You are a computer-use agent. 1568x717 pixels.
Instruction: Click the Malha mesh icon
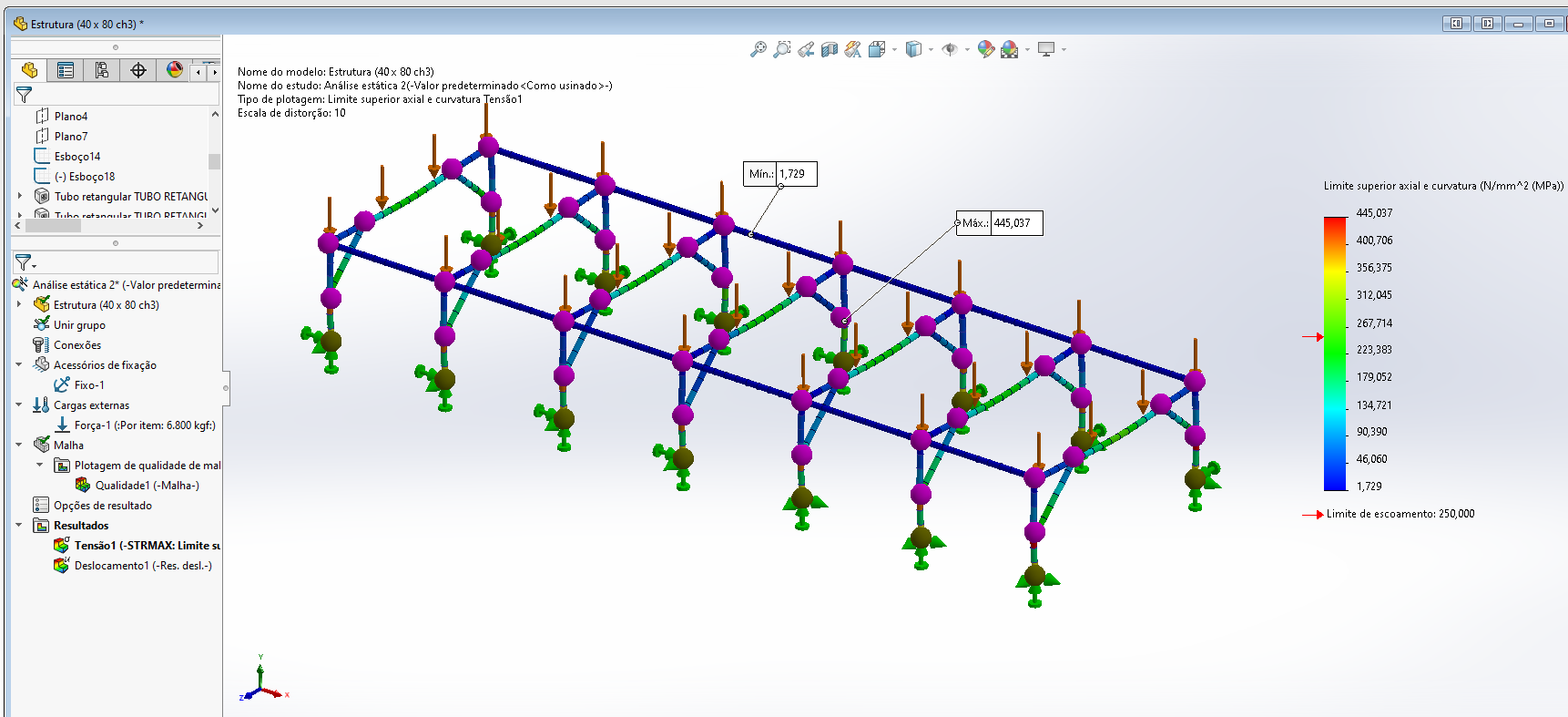coord(41,445)
